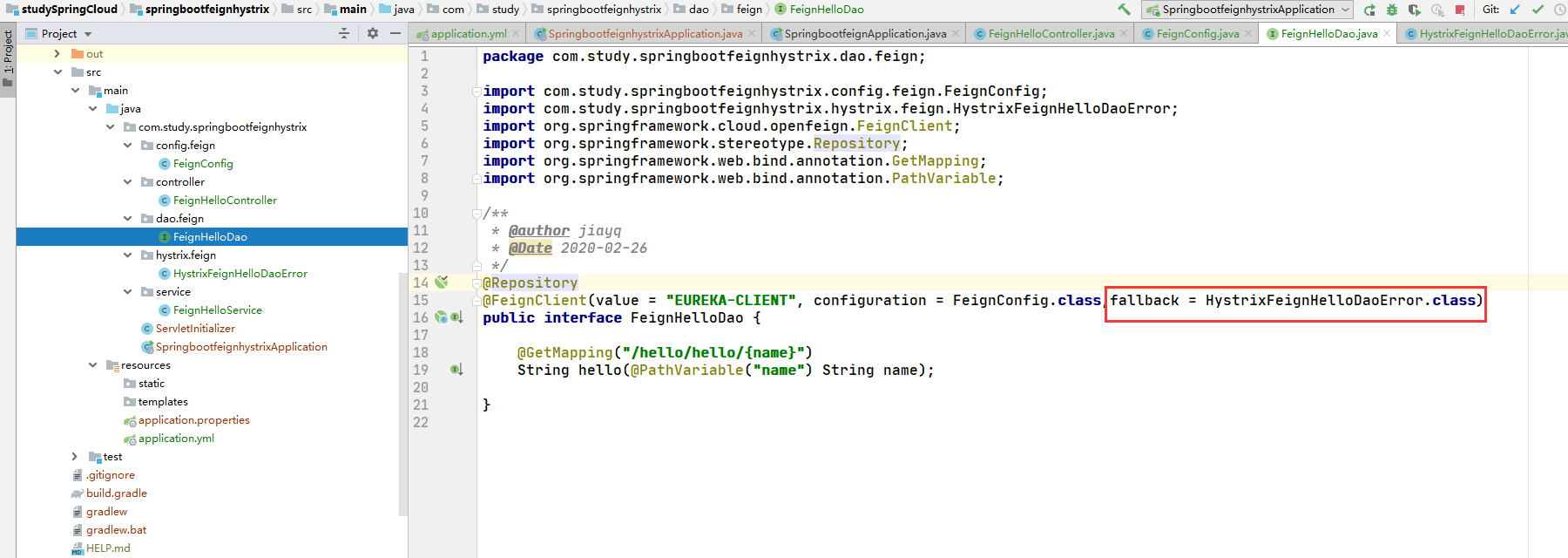Close the FeignConfig.java tab
Screen dimensions: 1568x558
point(1248,33)
